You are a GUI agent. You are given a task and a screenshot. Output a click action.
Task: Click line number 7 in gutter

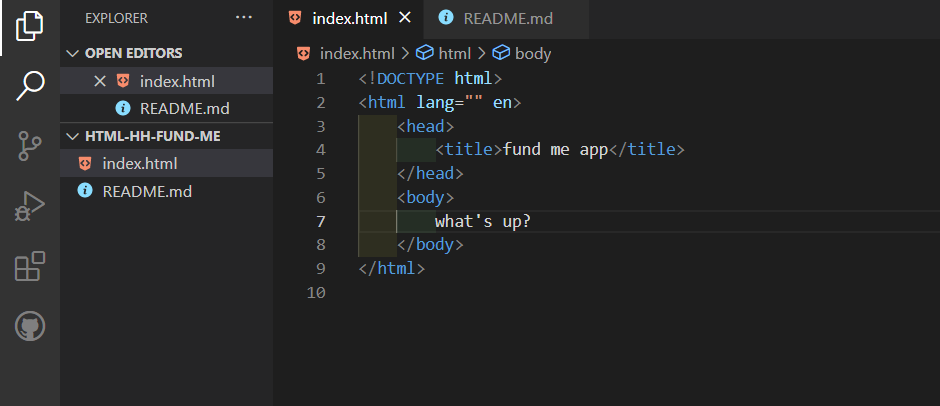pos(321,221)
